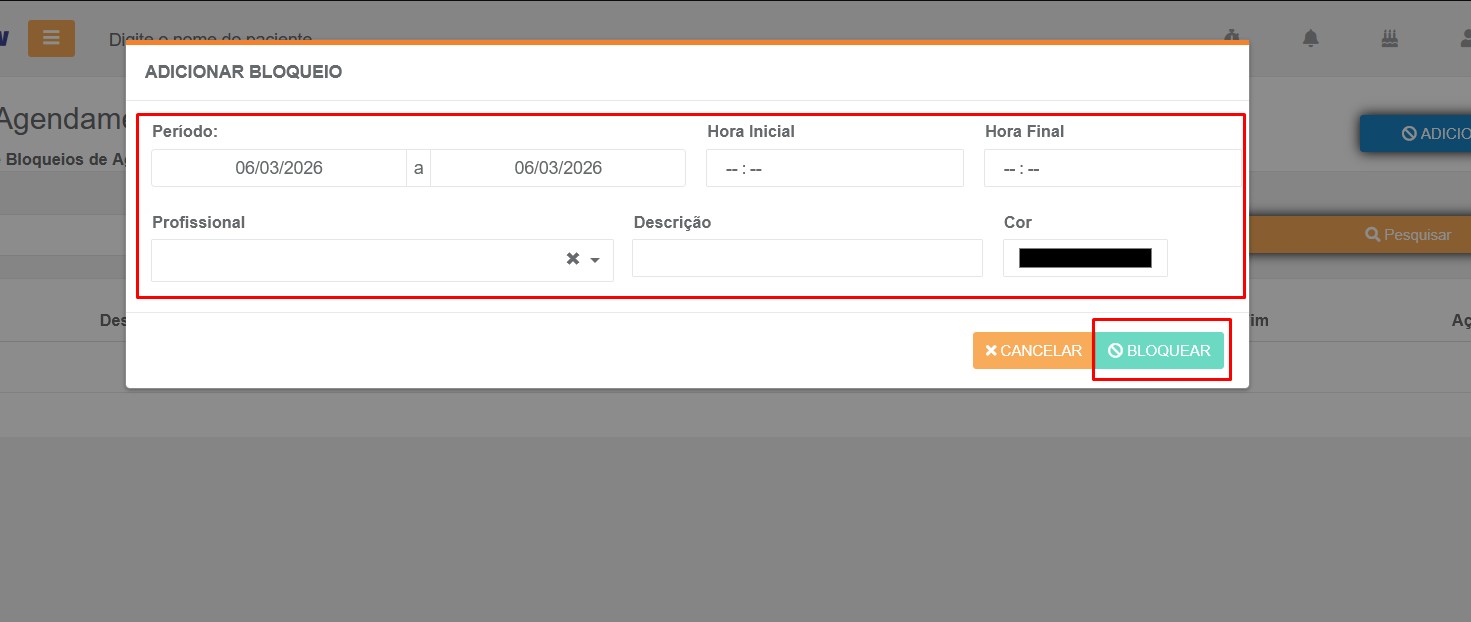Click the Descrição text field
Image resolution: width=1471 pixels, height=622 pixels.
[x=807, y=258]
